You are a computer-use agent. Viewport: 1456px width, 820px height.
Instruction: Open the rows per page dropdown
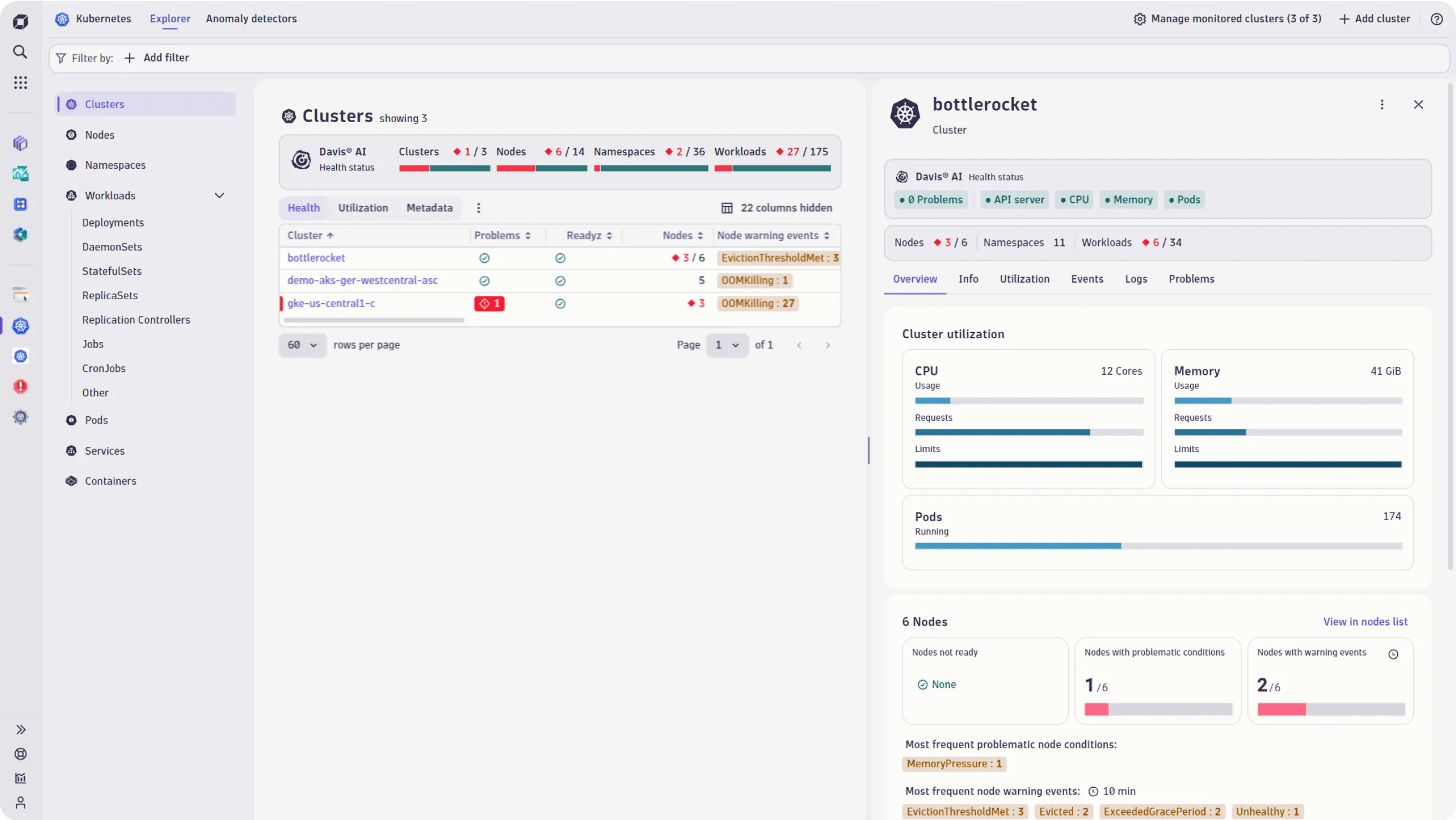point(302,345)
